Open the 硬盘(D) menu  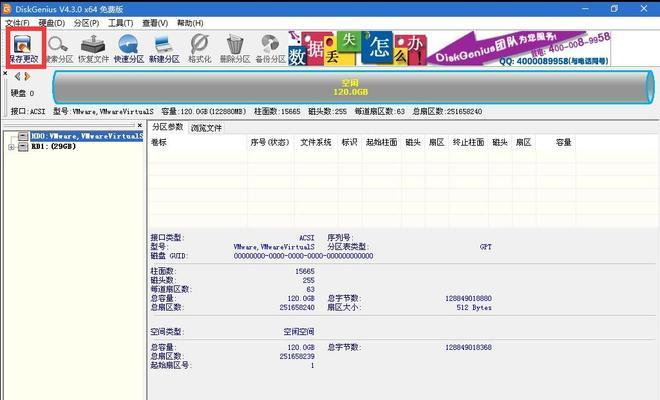coord(52,23)
